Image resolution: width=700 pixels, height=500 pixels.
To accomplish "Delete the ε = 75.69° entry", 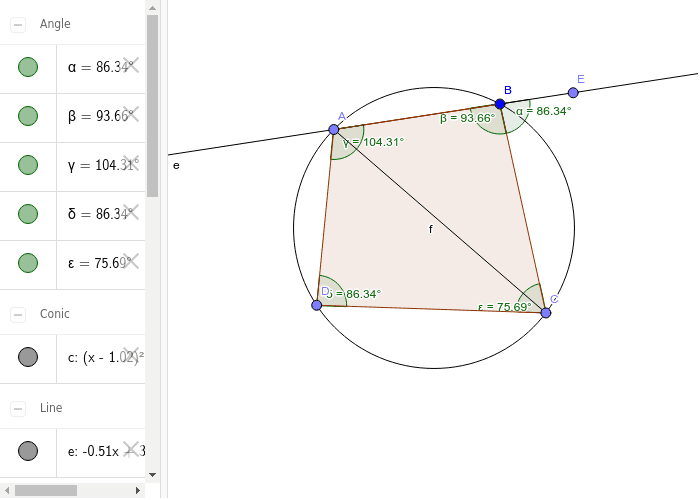I will (x=131, y=262).
